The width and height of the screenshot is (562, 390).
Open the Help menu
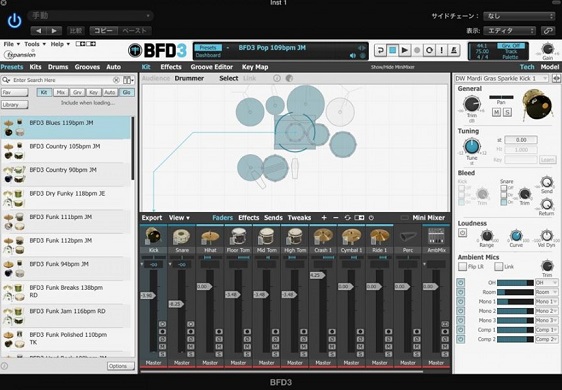(60, 44)
